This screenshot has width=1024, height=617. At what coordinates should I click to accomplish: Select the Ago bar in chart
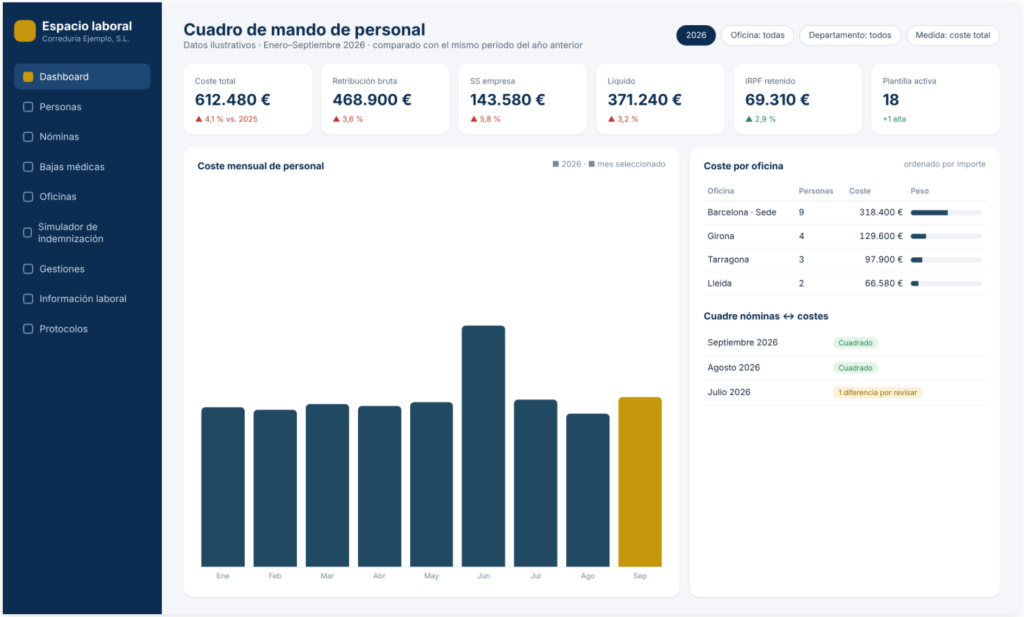pyautogui.click(x=588, y=490)
